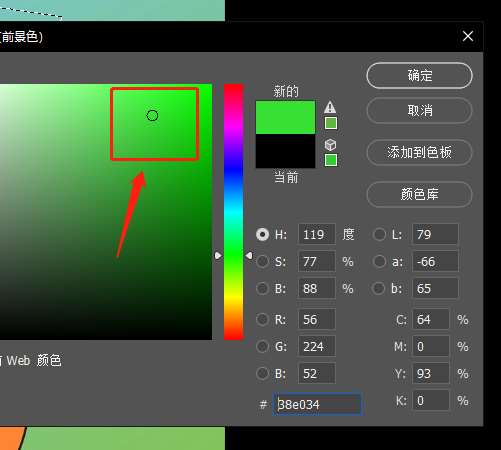Click 添加到色板 add to swatches button
Viewport: 501px width, 450px height.
419,152
